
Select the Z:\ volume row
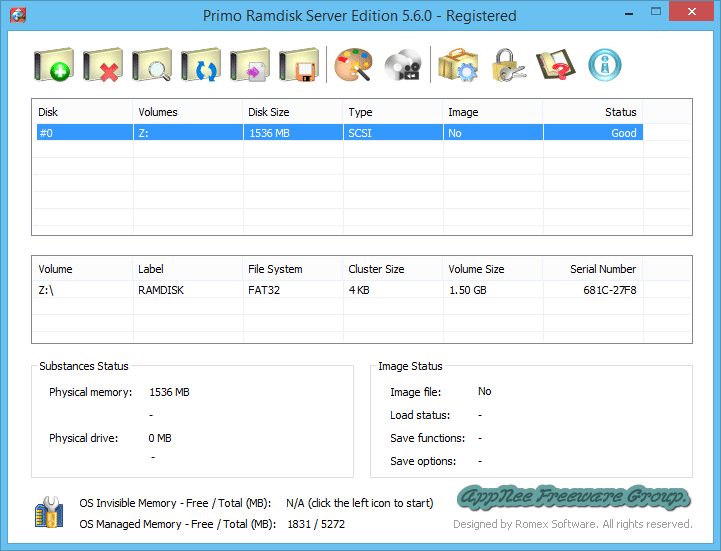click(339, 290)
